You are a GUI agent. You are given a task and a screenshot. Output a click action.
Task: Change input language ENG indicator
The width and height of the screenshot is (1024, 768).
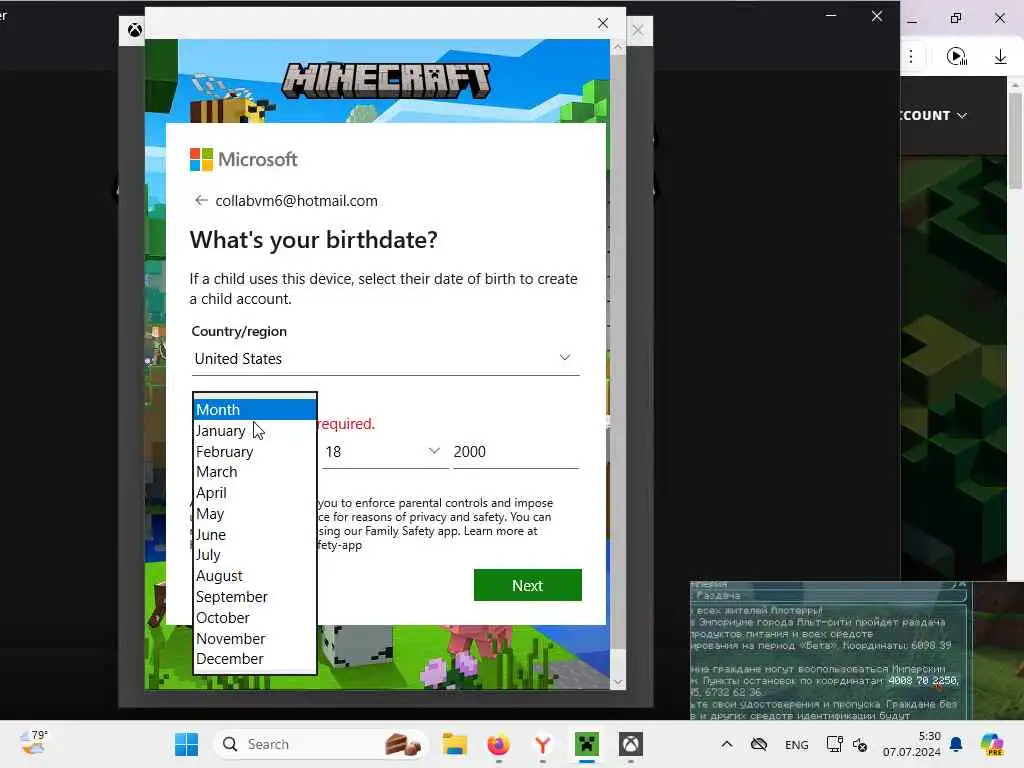click(797, 744)
